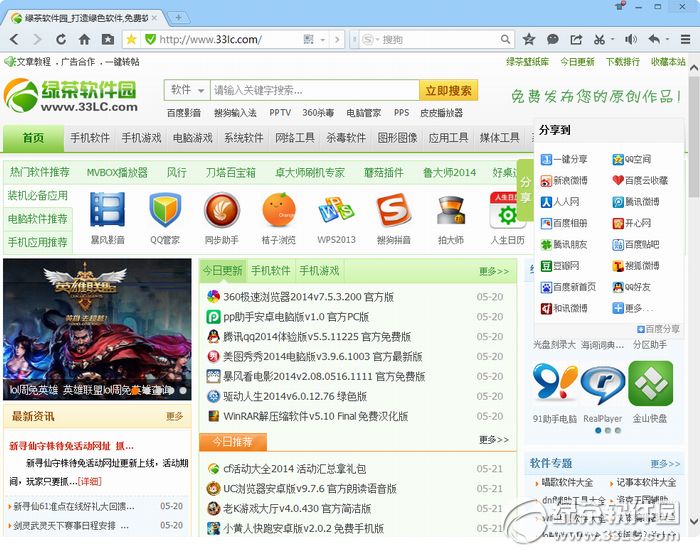
Task: Click the address bar forward chevron
Action: tap(337, 40)
